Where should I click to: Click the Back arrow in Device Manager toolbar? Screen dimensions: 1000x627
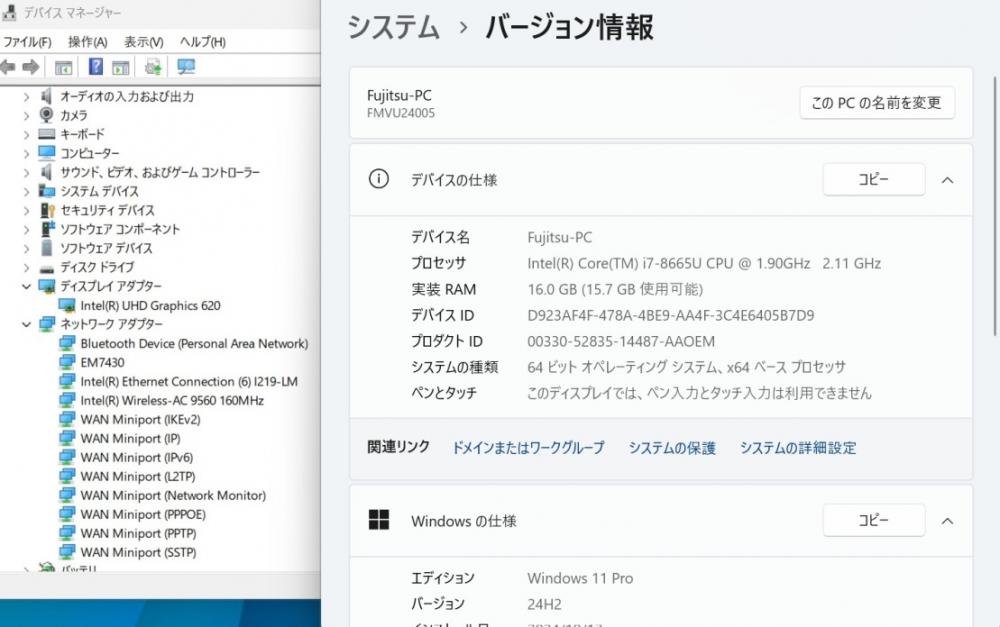pos(8,67)
